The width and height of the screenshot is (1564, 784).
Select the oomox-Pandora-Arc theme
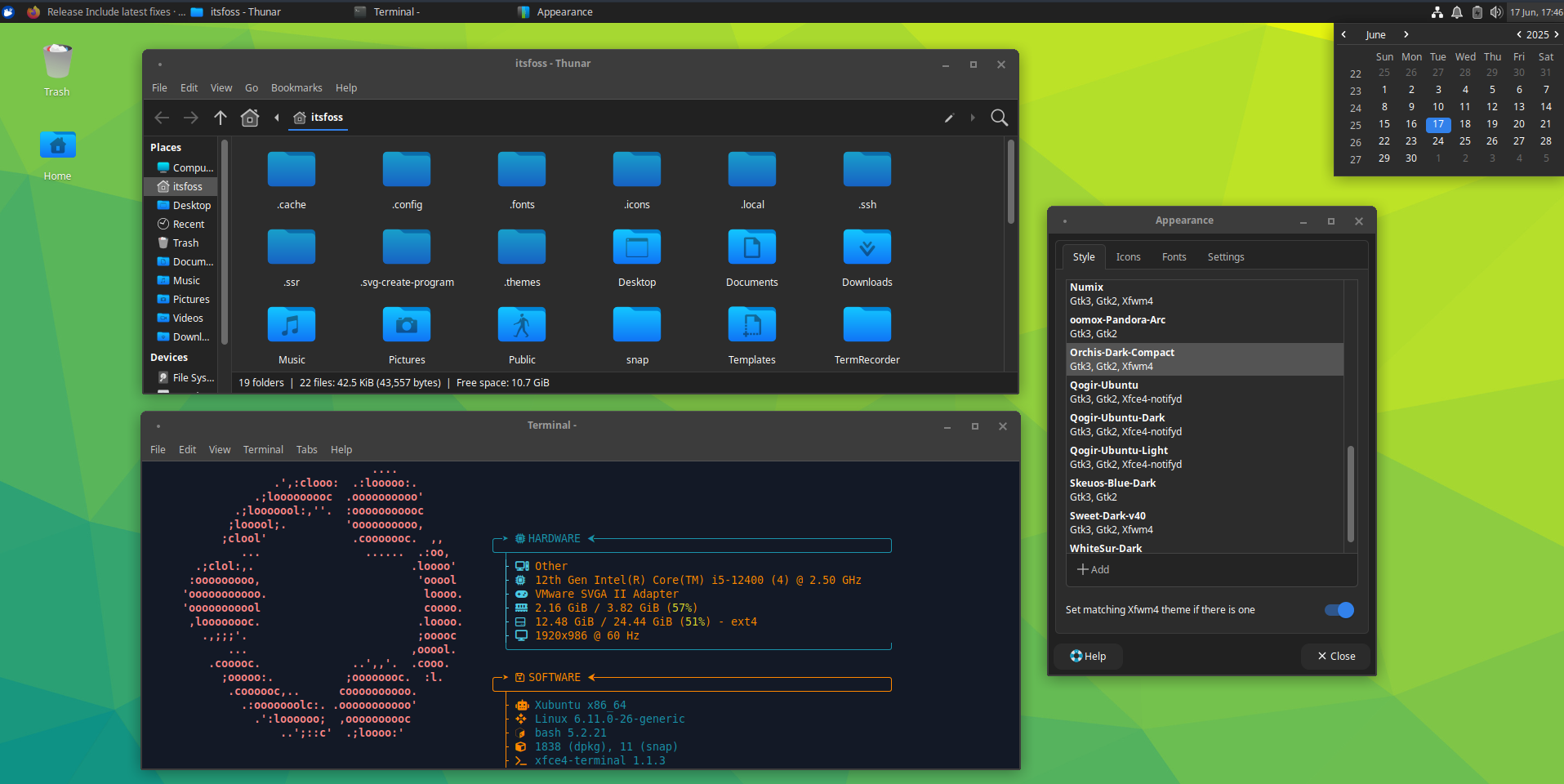1205,327
